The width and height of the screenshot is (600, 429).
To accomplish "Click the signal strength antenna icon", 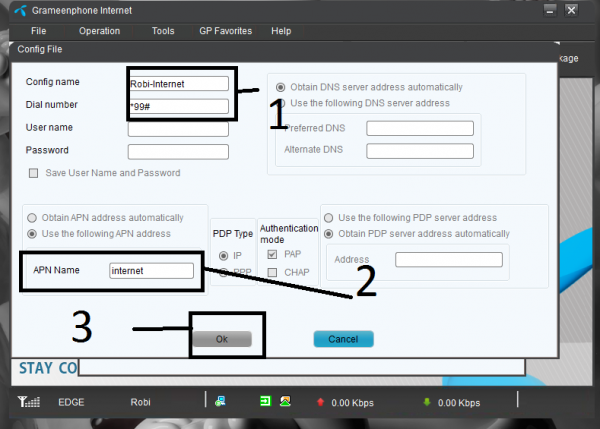I will click(x=28, y=402).
